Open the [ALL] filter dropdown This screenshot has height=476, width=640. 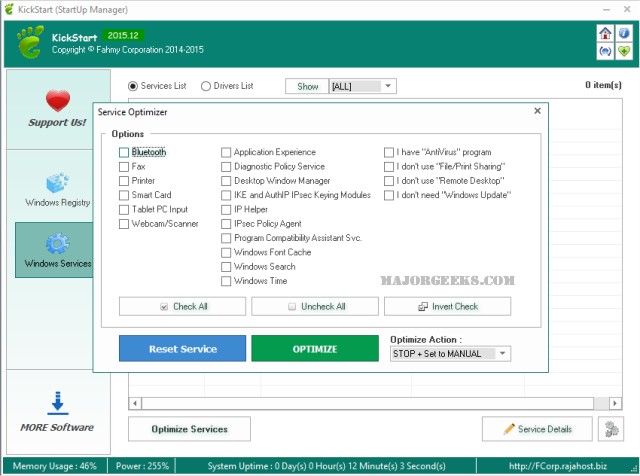[362, 86]
